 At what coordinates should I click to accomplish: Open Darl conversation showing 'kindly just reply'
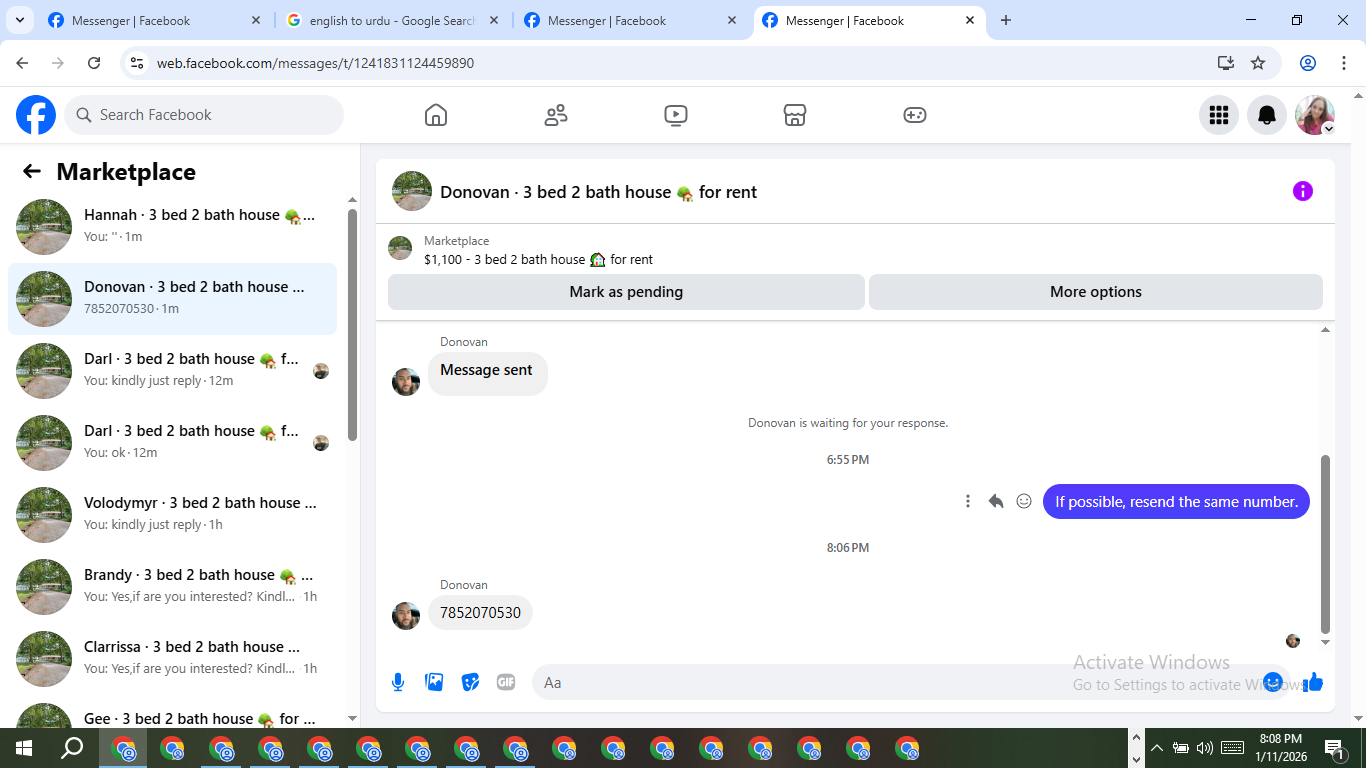[x=172, y=371]
